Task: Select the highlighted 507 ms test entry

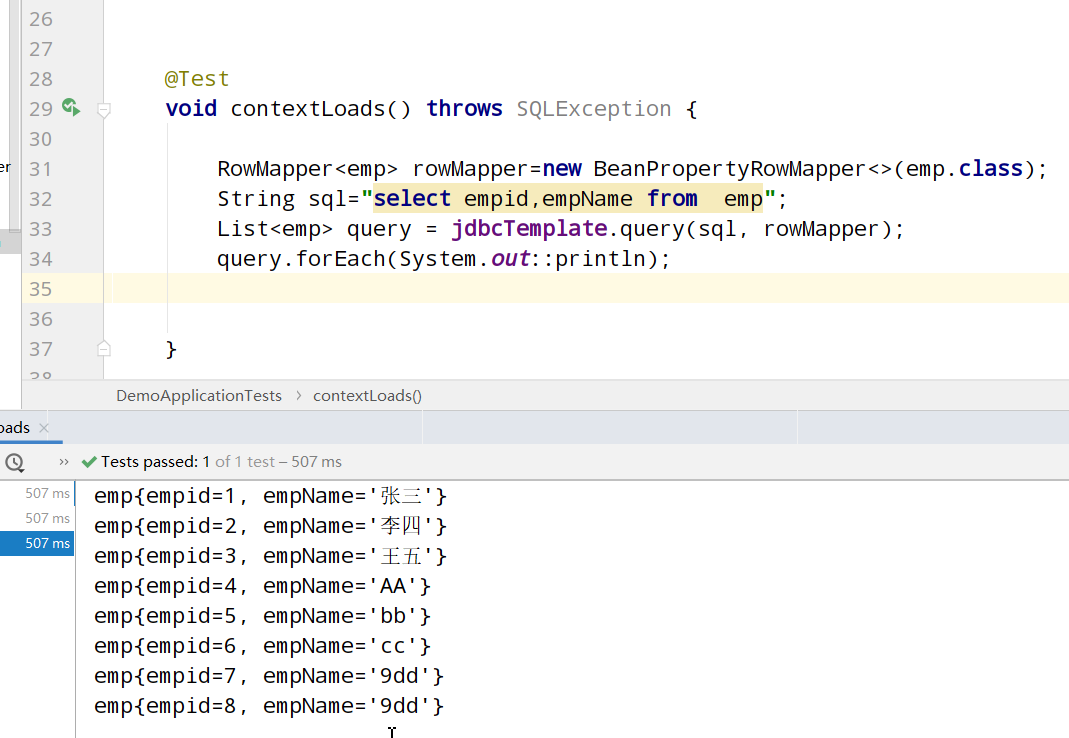Action: 37,543
